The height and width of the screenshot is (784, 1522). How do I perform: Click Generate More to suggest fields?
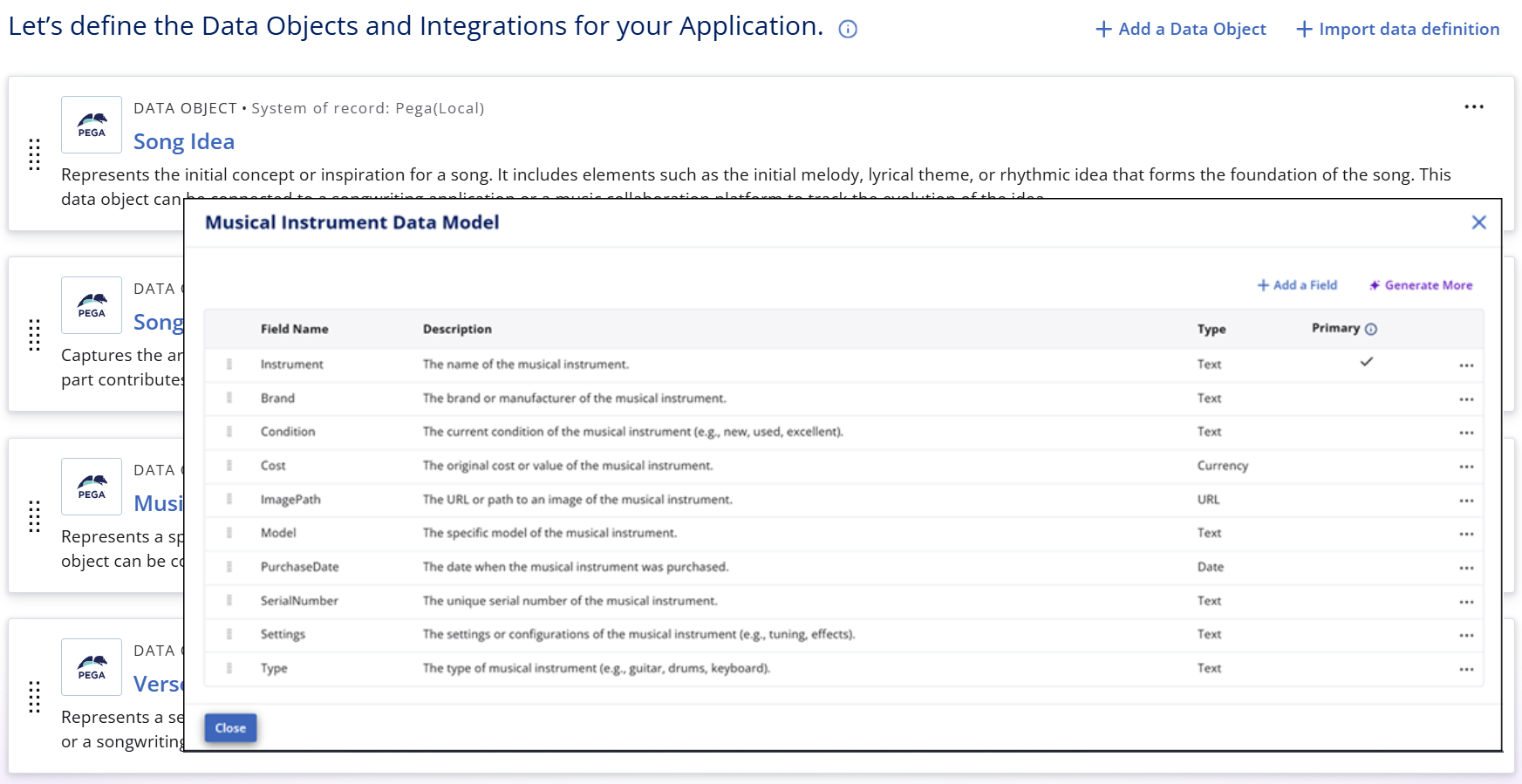(1421, 285)
